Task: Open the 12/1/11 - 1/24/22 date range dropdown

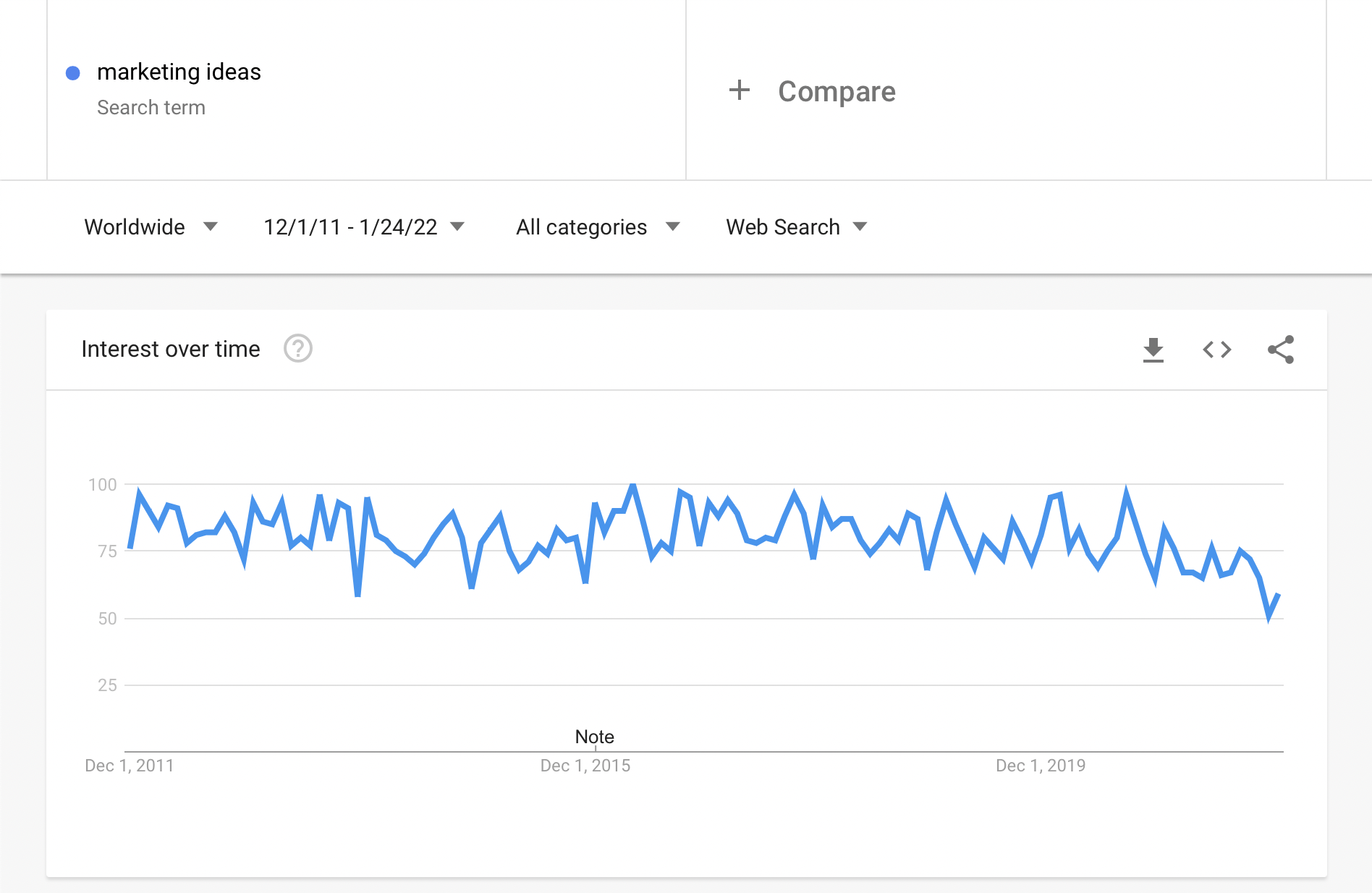Action: pos(364,227)
